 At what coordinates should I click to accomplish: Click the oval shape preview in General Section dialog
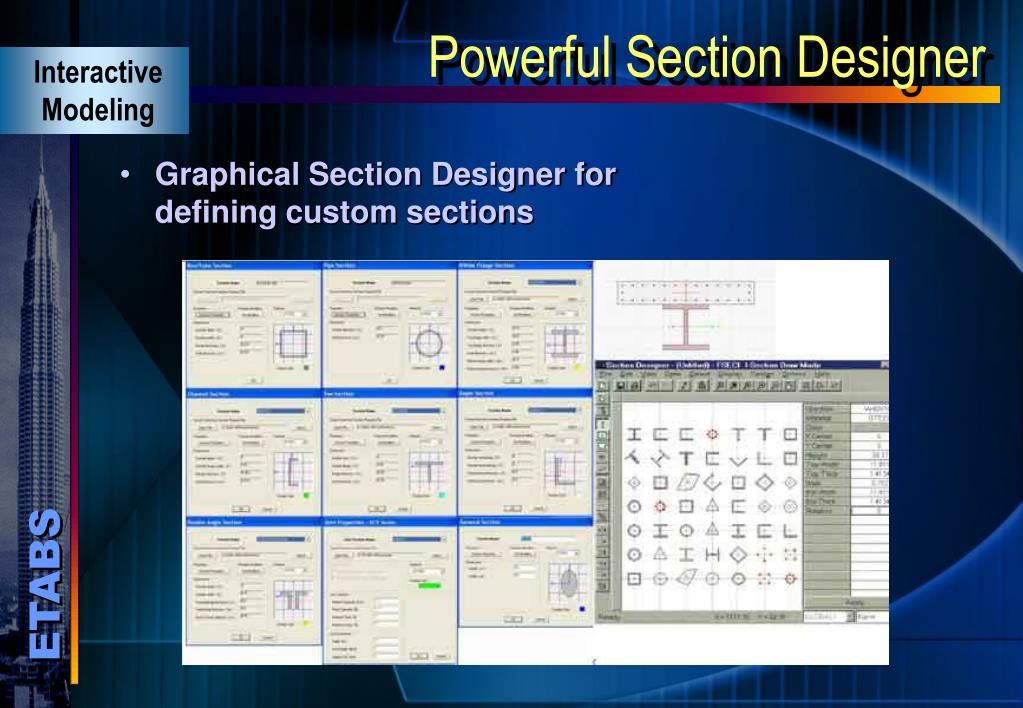click(568, 583)
